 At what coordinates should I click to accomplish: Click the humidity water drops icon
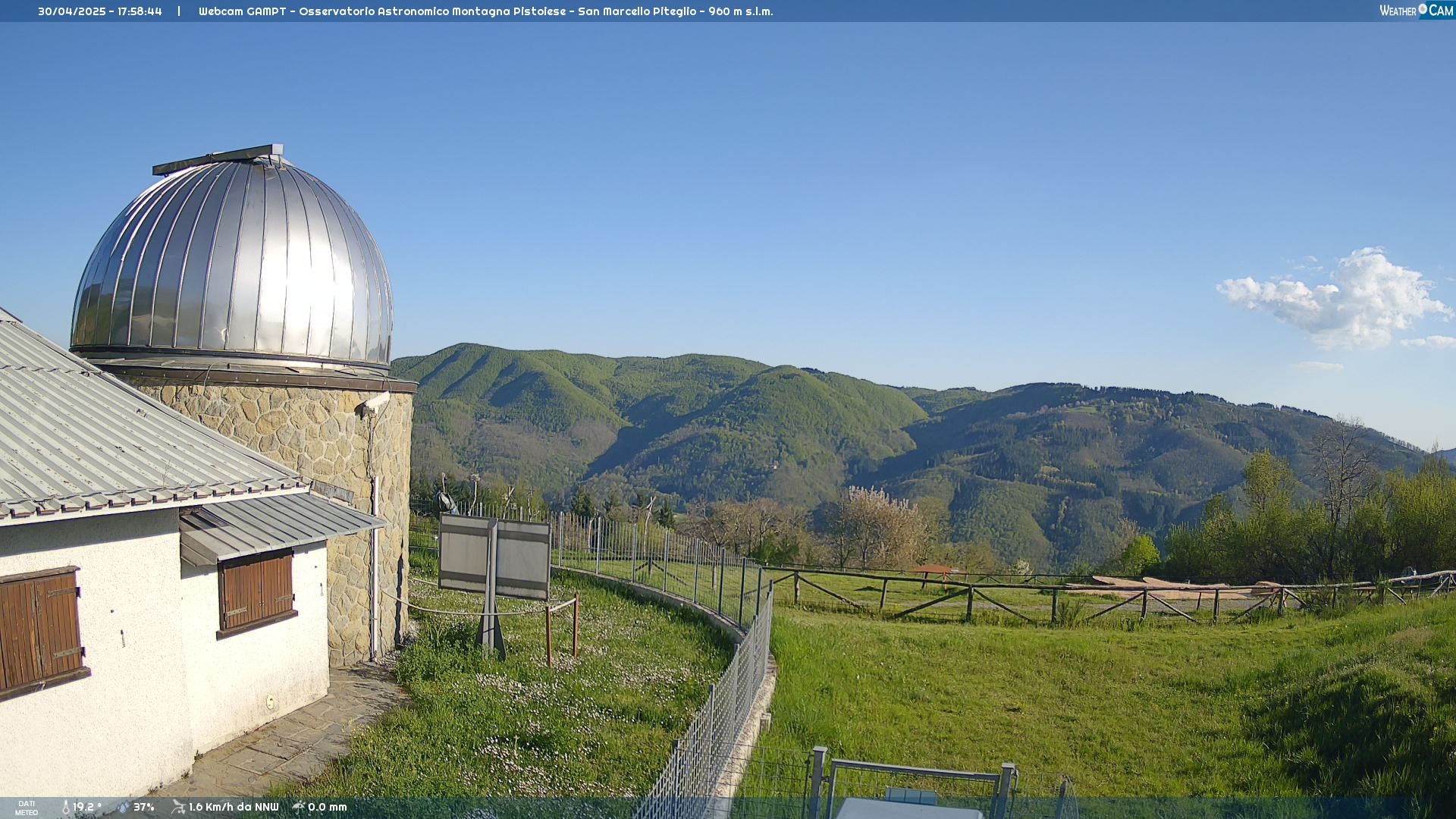(x=123, y=808)
